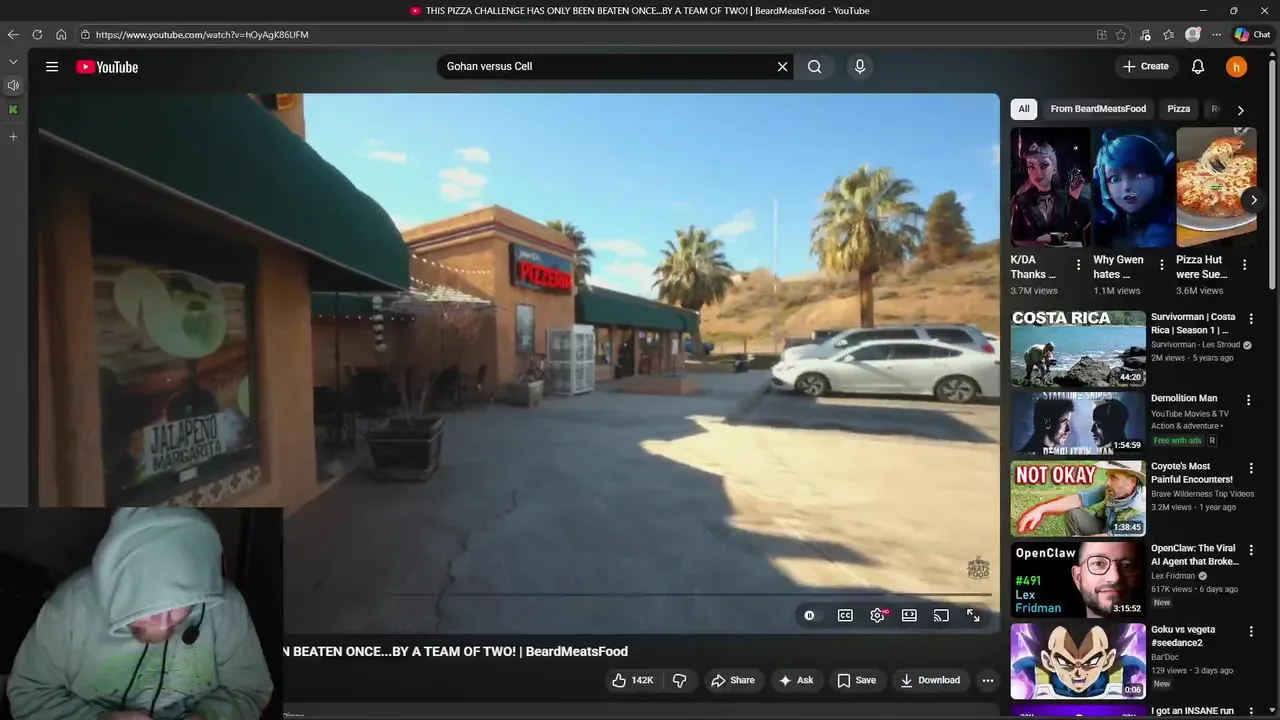Open the green K pinned tab

point(13,110)
